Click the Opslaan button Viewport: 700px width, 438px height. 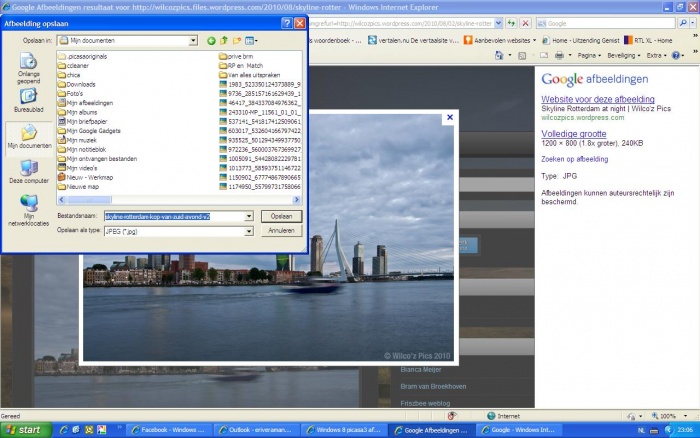[x=281, y=216]
